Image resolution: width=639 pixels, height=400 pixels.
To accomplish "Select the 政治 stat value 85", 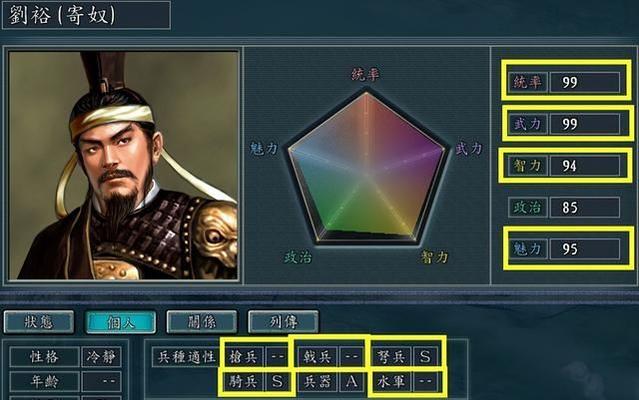I will 585,207.
